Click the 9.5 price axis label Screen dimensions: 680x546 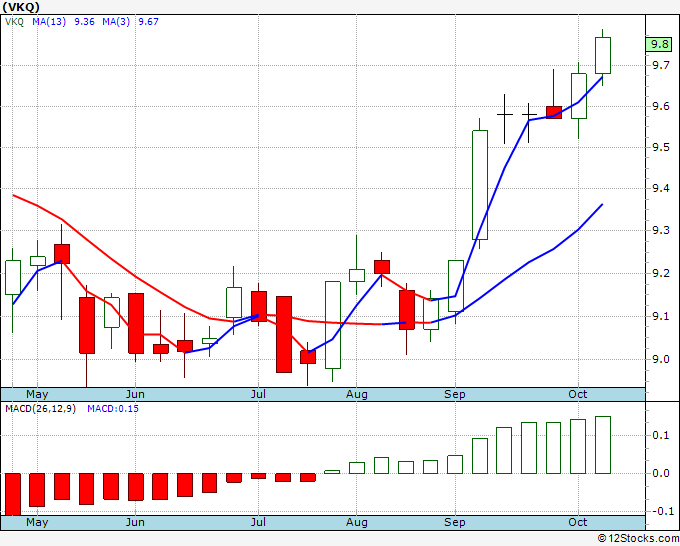660,147
